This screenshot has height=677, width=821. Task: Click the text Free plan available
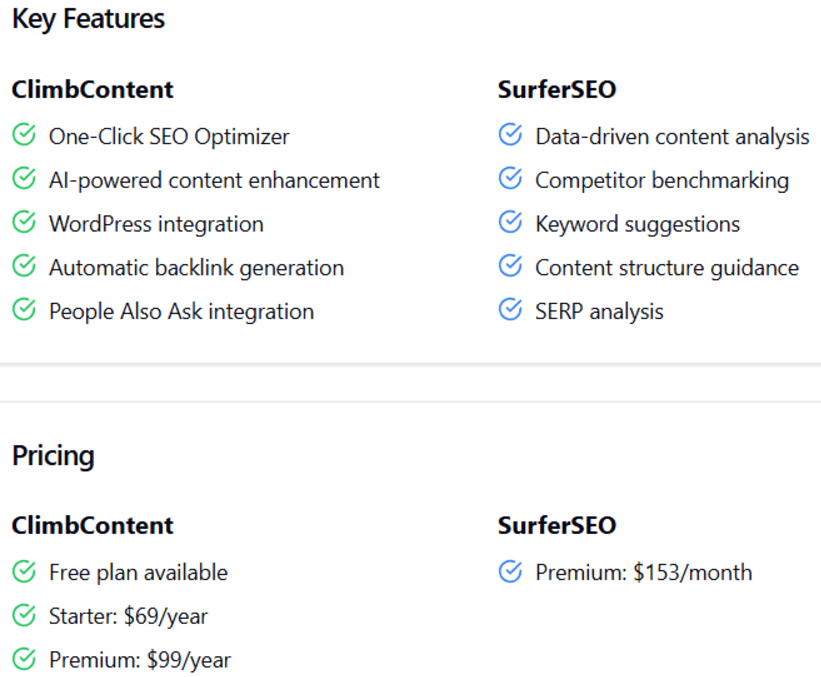138,573
